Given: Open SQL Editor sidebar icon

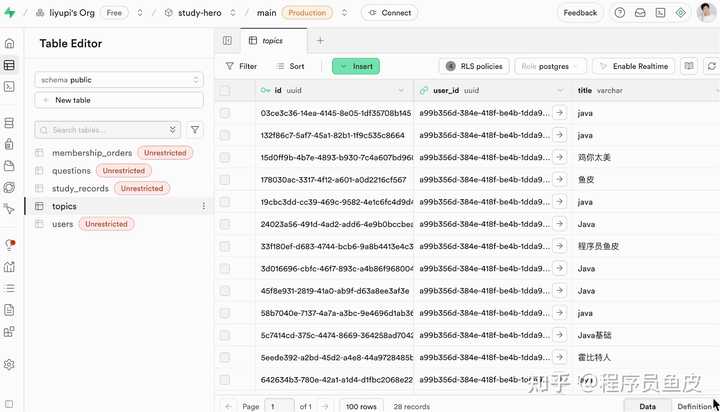Looking at the screenshot, I should [x=9, y=87].
